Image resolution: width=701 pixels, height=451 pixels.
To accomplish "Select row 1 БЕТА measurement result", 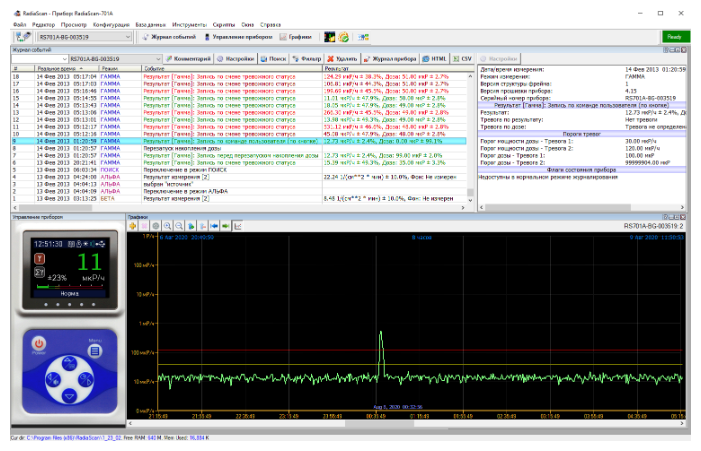I will [x=239, y=198].
